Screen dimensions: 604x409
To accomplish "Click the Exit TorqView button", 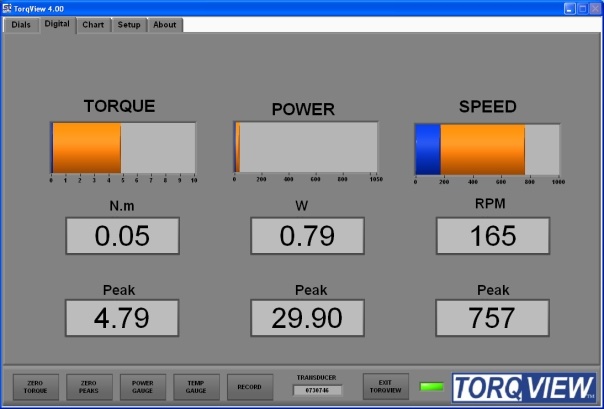I will click(x=386, y=387).
